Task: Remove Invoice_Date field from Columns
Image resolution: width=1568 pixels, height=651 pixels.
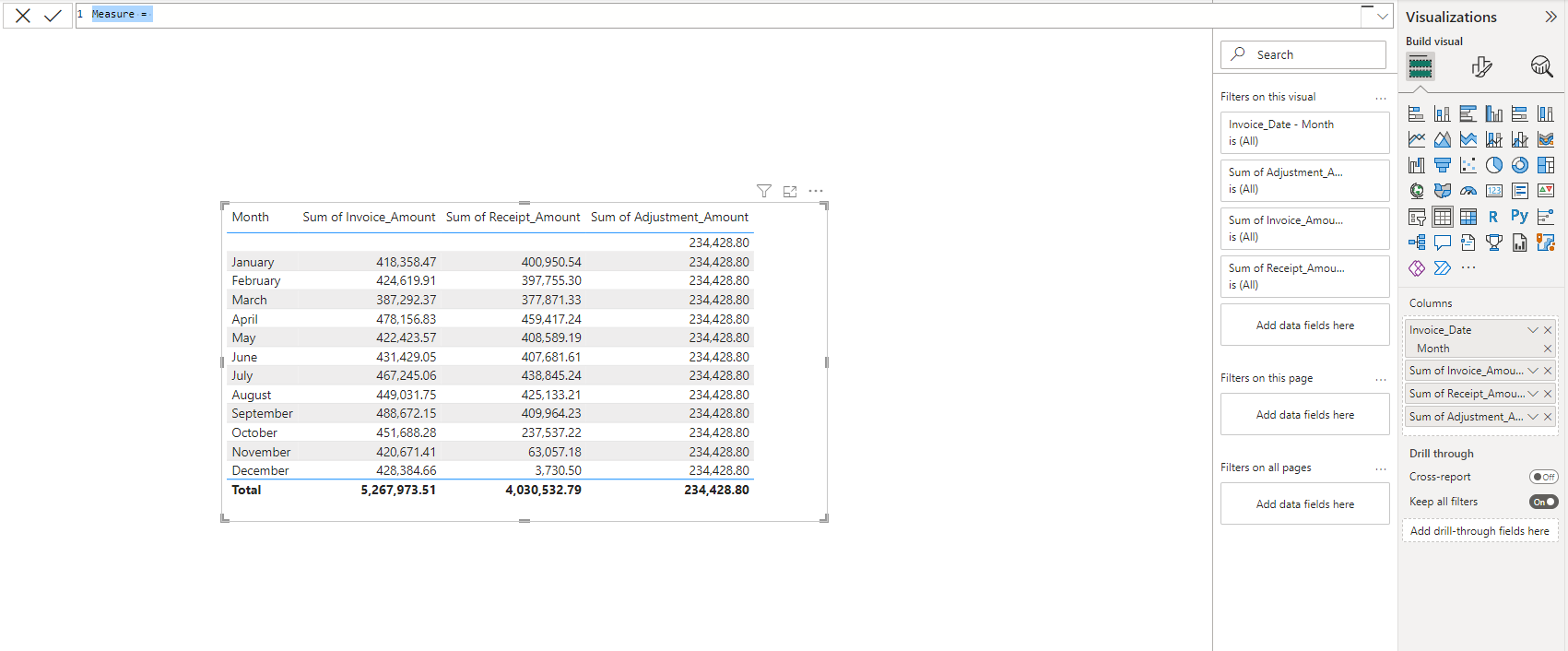Action: [1548, 330]
